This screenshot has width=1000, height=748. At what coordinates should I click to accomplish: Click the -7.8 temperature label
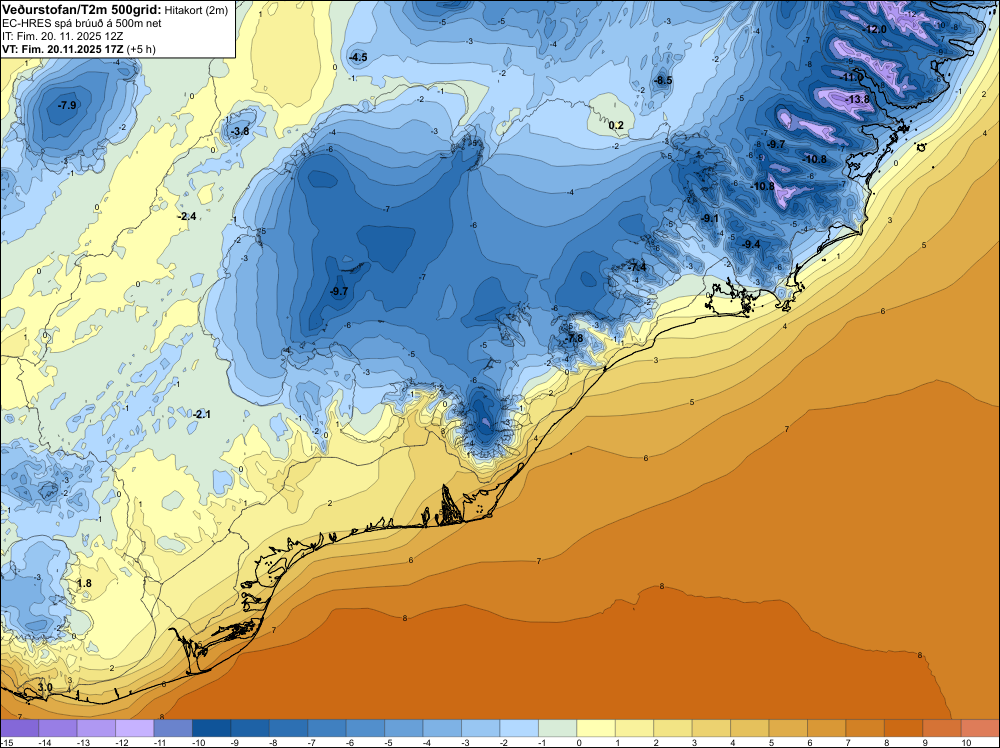574,338
